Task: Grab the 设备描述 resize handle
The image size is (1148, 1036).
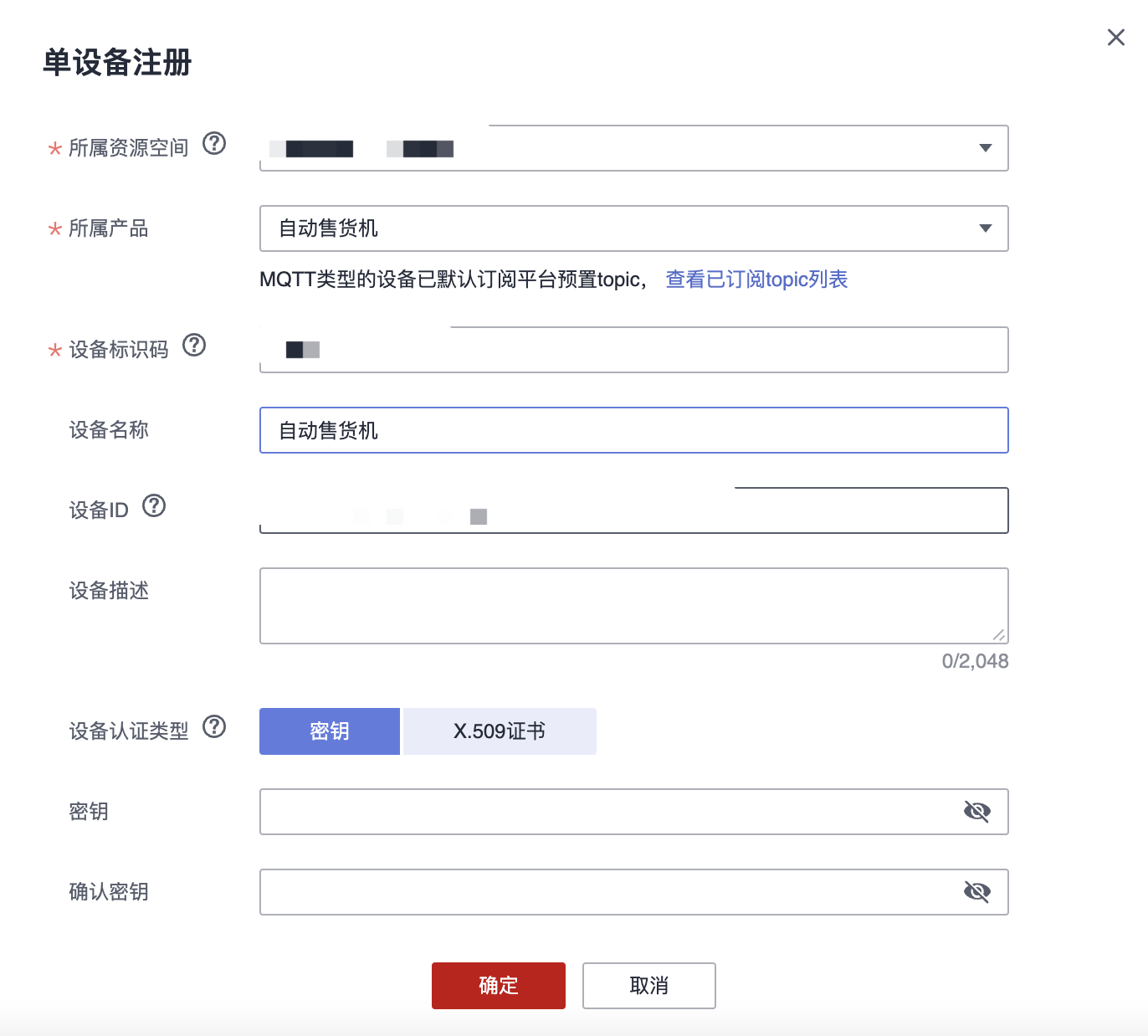Action: [x=999, y=635]
